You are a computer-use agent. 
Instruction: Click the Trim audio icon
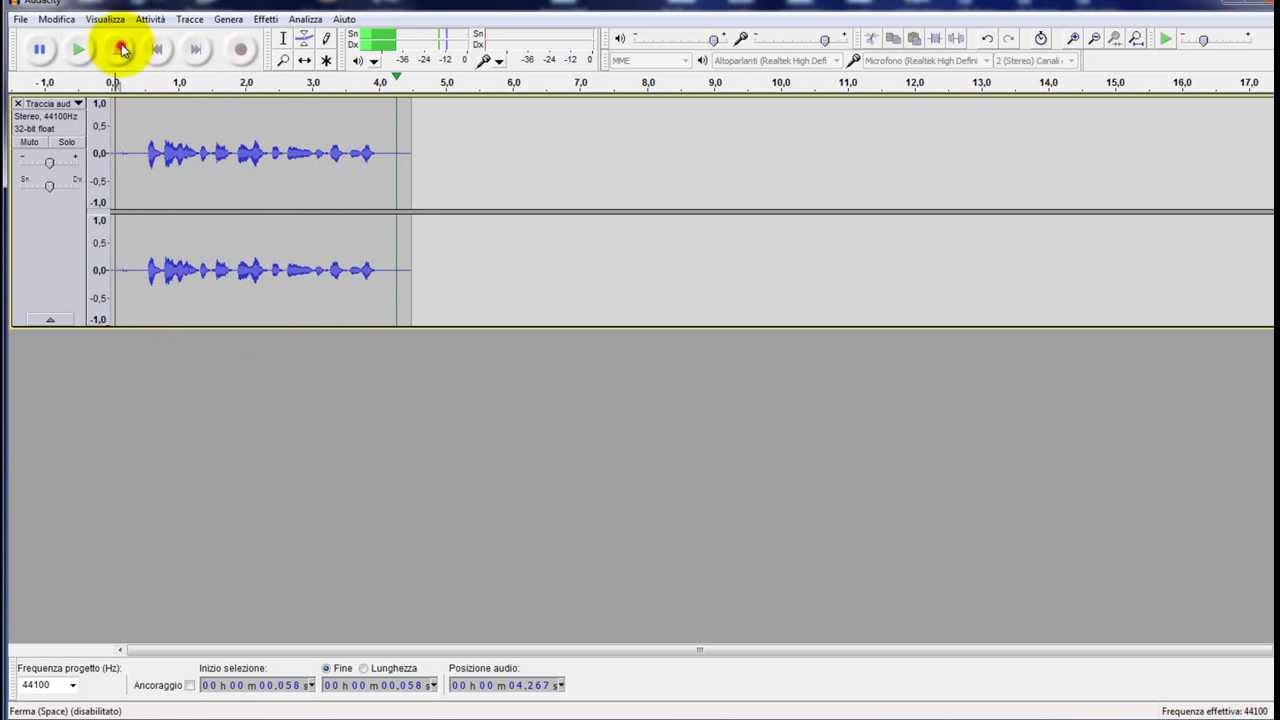click(x=935, y=38)
